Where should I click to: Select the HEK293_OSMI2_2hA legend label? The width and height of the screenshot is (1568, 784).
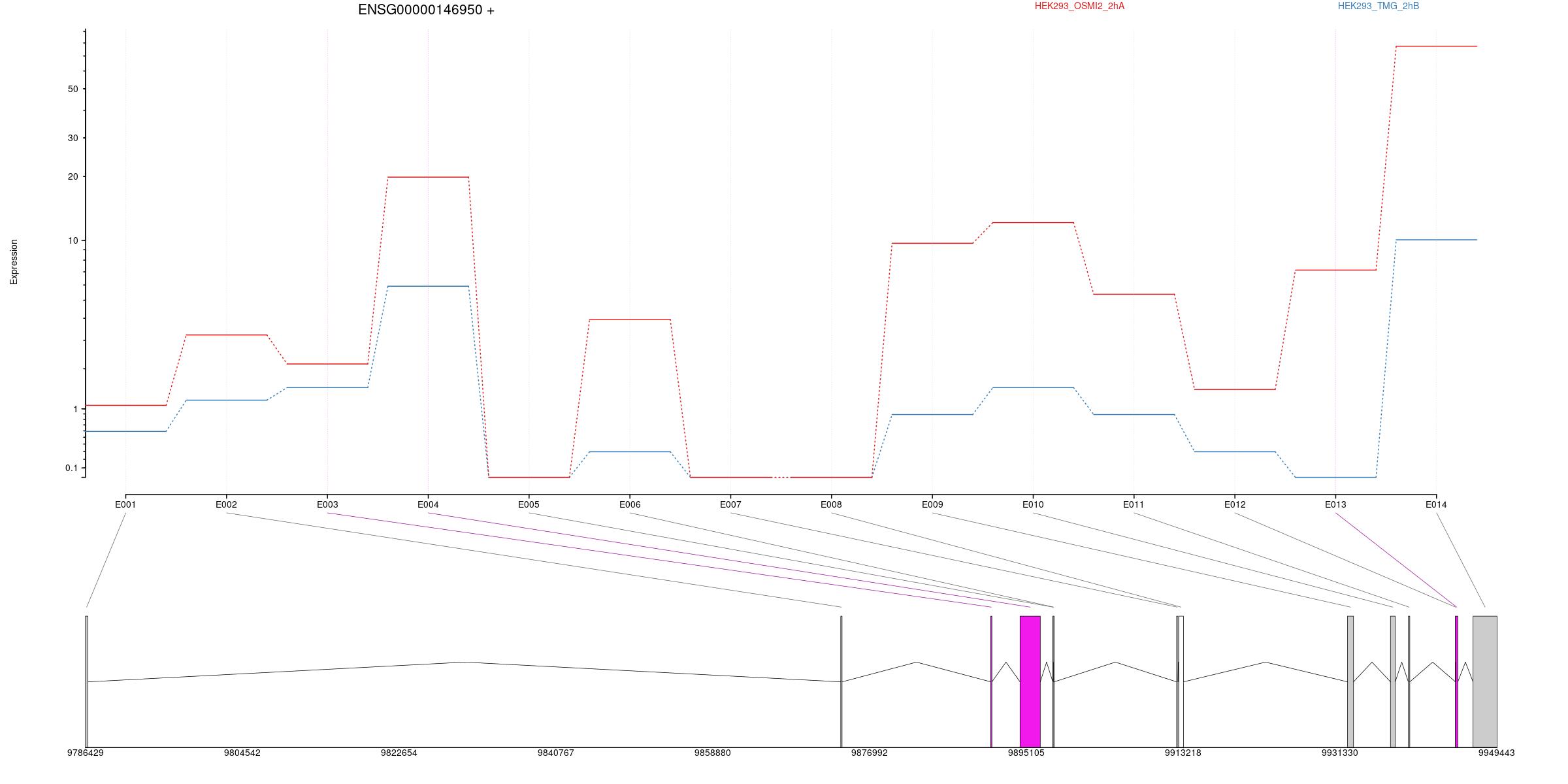tap(1079, 6)
